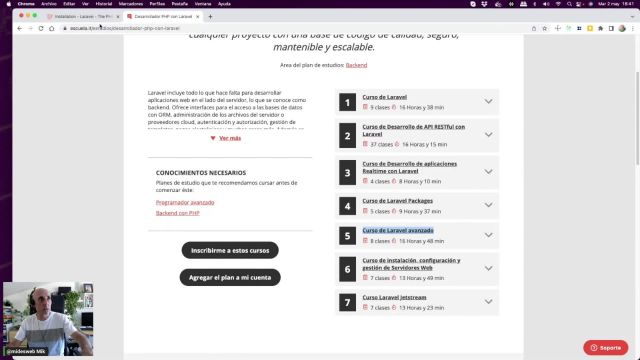Open the Historial menu
The width and height of the screenshot is (640, 360).
pyautogui.click(x=103, y=4)
